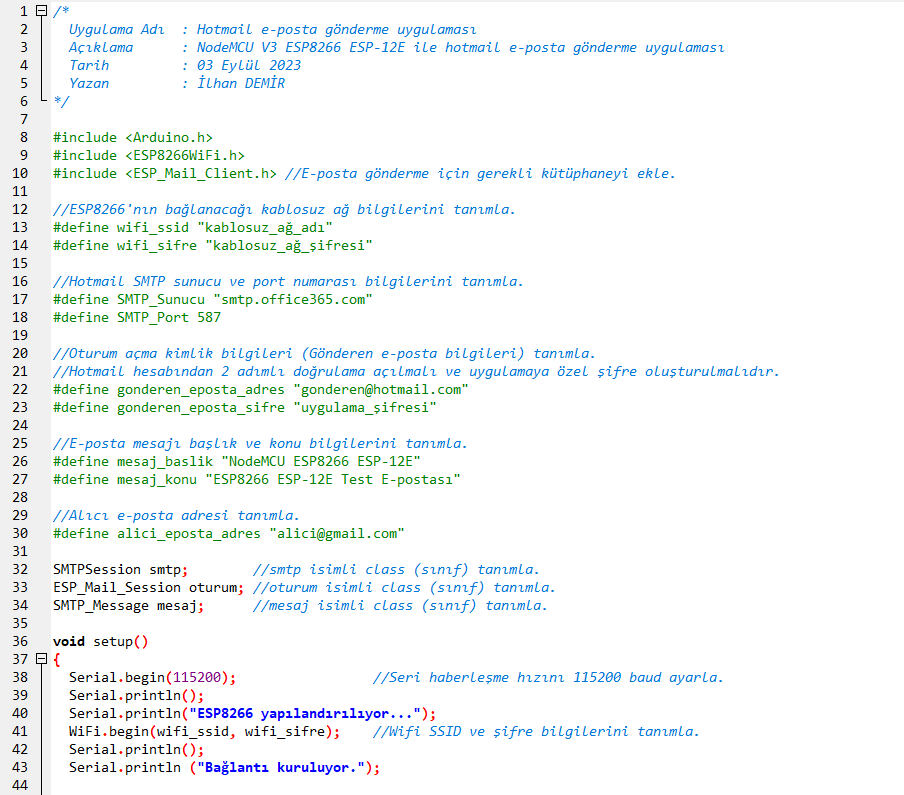
Task: Select line number 36 in the margin
Action: click(x=21, y=641)
